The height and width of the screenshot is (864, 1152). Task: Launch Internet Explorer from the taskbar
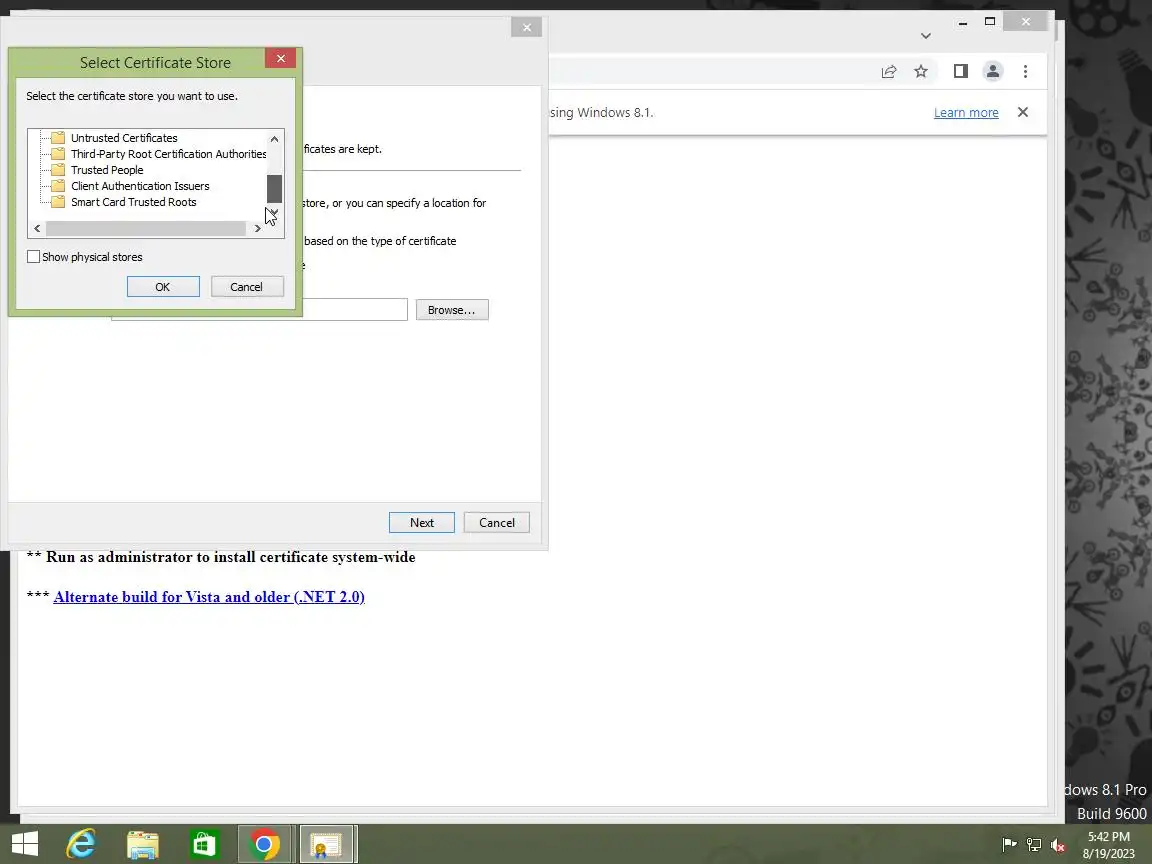click(x=81, y=844)
